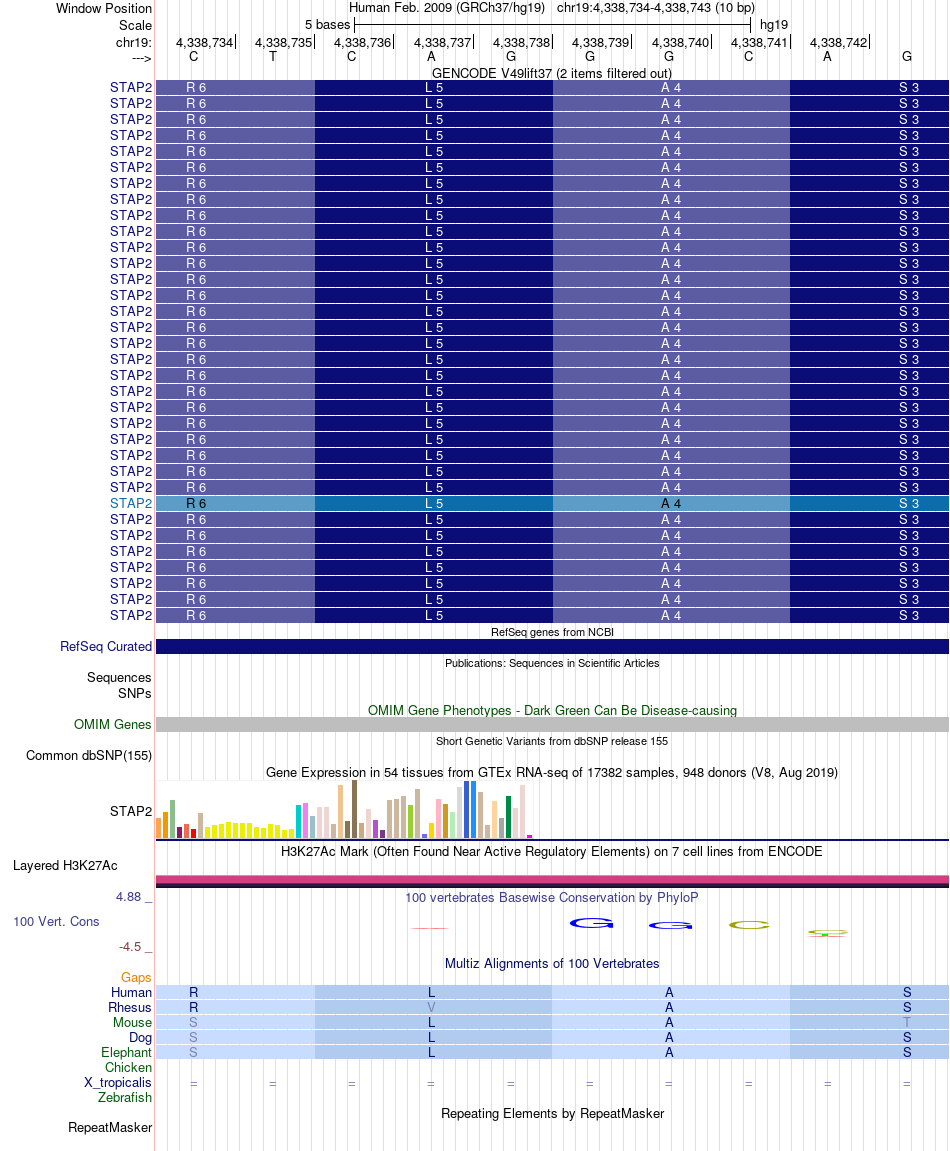Image resolution: width=950 pixels, height=1151 pixels.
Task: Open Multiz Alignments of 100 Vertebrates title
Action: (552, 964)
